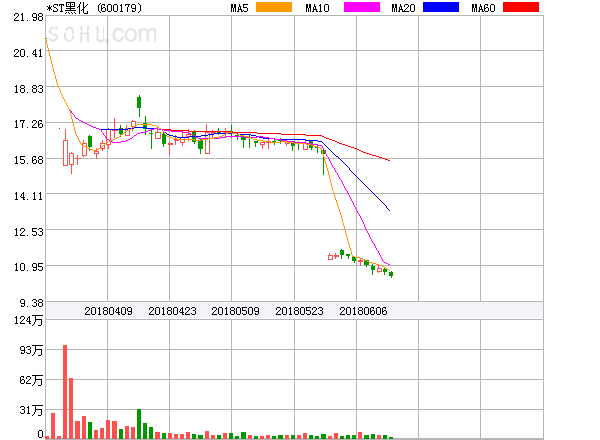The width and height of the screenshot is (600, 440).
Task: Select the MA10 legend label
Action: tap(317, 8)
